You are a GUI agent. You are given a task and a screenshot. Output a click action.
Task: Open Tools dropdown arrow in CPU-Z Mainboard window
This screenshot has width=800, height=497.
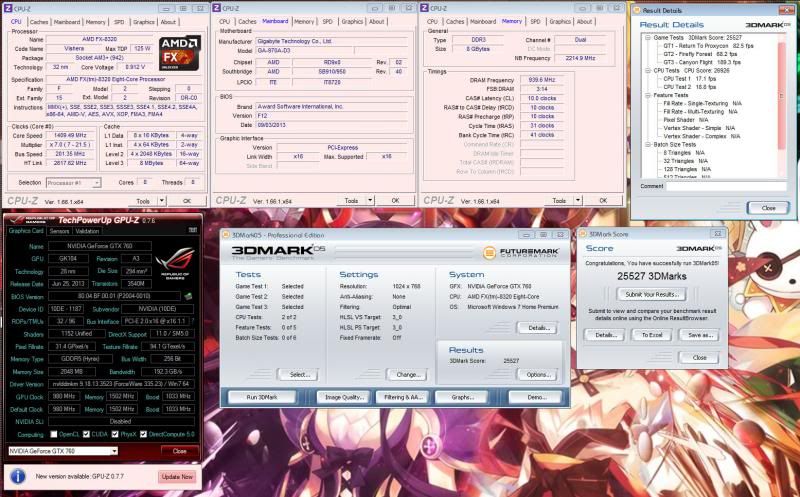(370, 201)
